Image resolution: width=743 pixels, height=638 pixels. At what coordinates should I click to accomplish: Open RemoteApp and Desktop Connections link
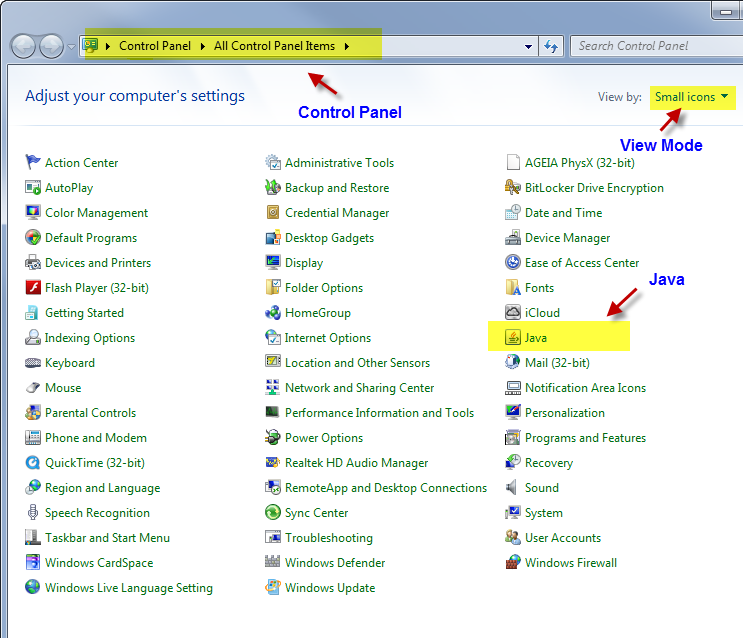click(386, 488)
